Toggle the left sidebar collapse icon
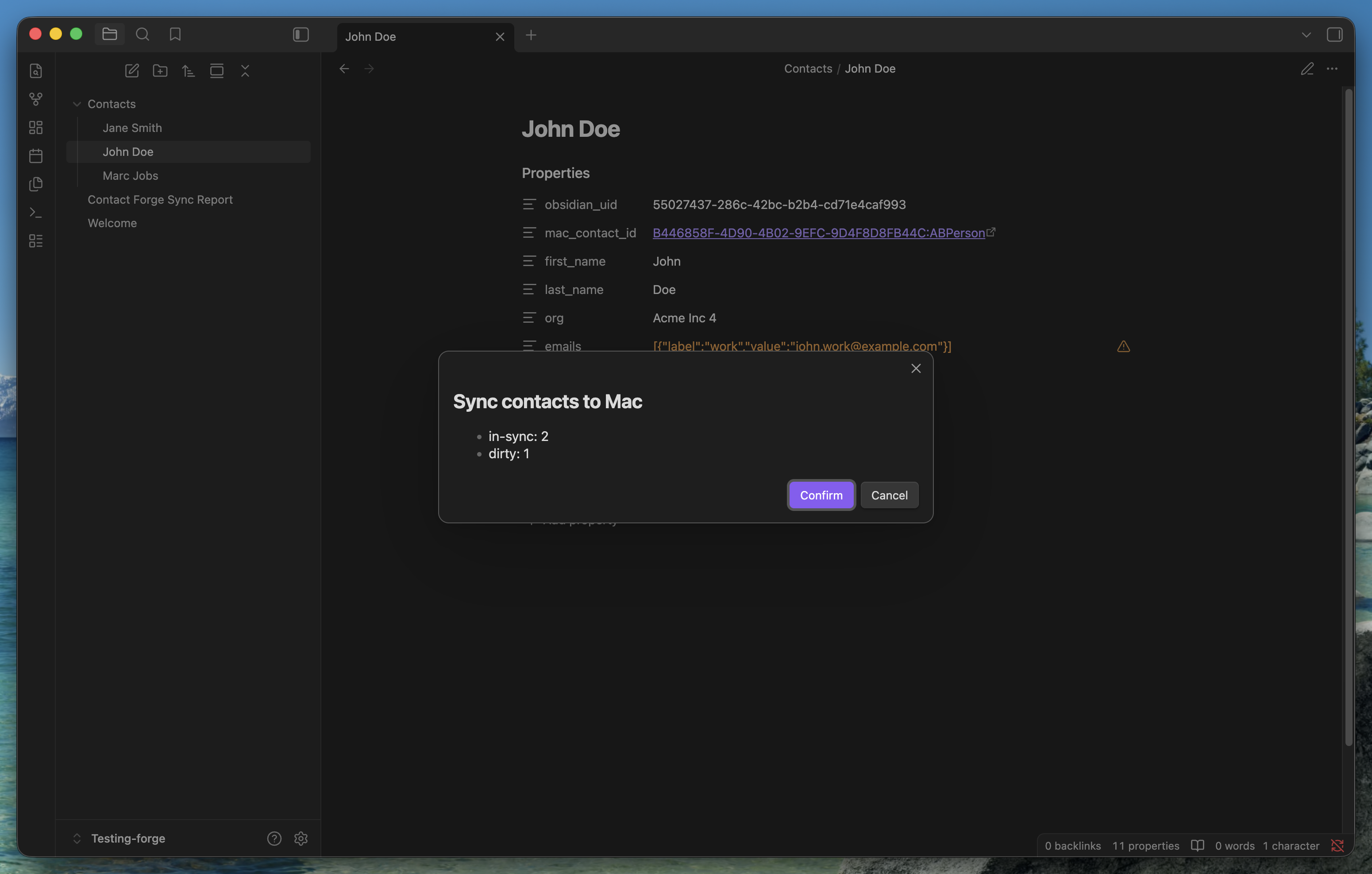This screenshot has width=1372, height=874. pyautogui.click(x=301, y=35)
